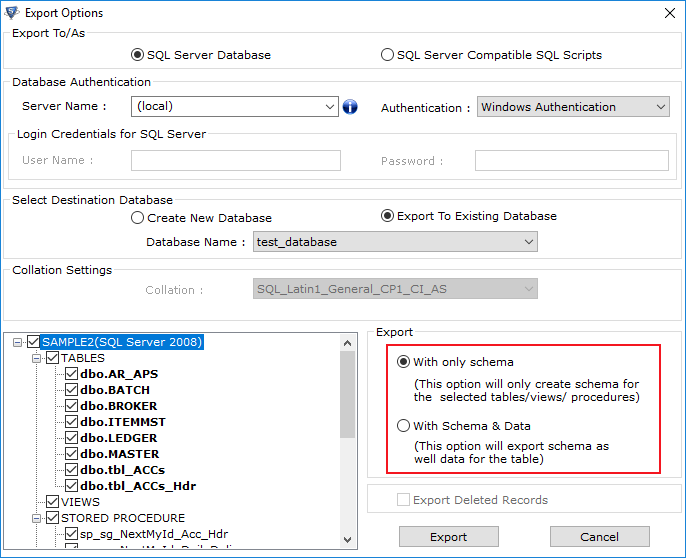Click the tree scrollbar up arrow

(348, 343)
